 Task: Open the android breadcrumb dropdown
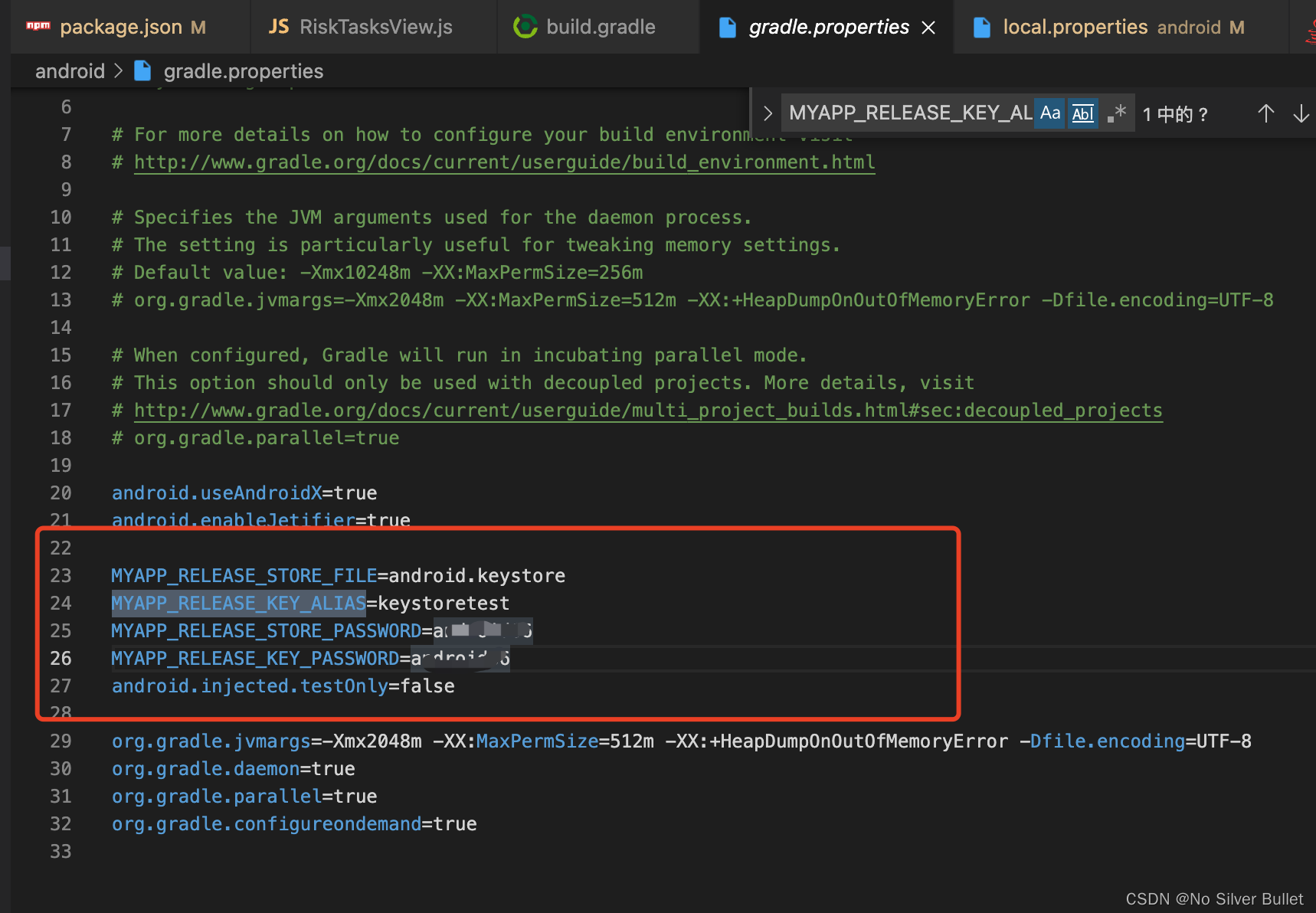click(70, 70)
